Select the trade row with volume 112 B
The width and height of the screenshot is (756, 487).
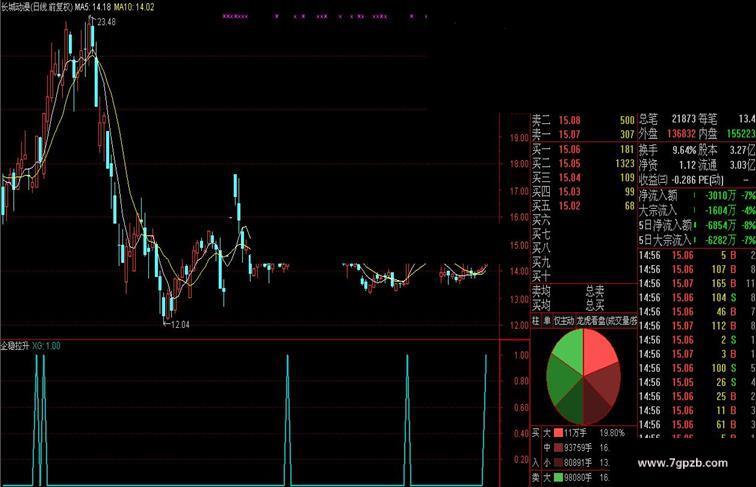point(697,326)
